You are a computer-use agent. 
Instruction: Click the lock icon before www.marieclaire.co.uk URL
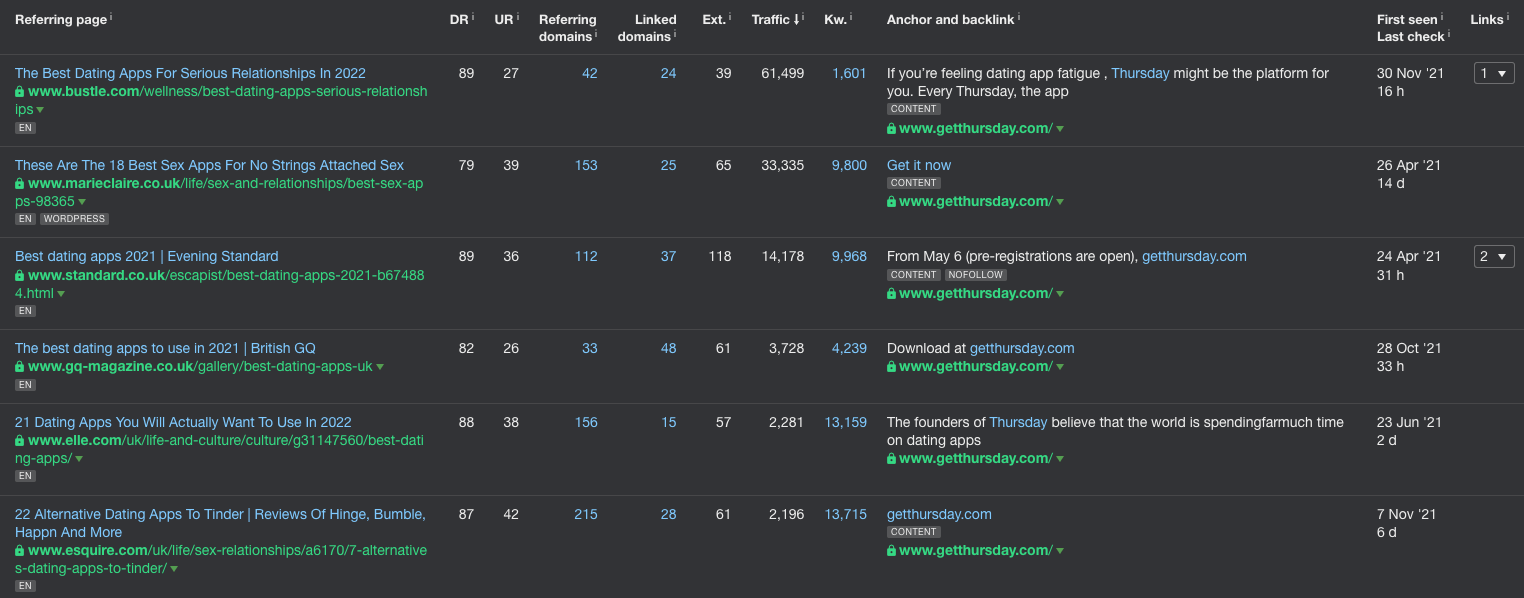[x=20, y=183]
